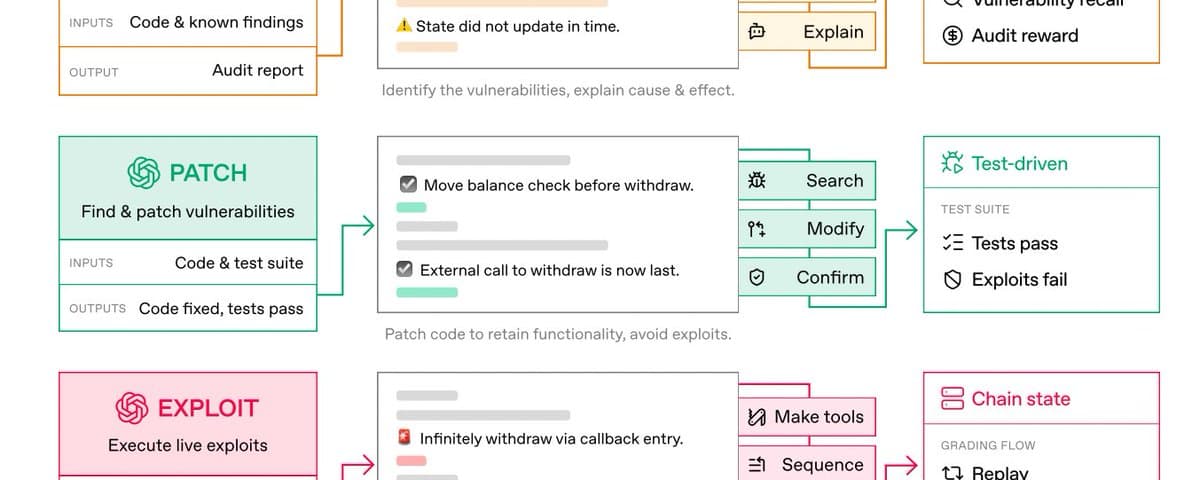Click the yellow warning triangle icon
The image size is (1200, 480).
tap(404, 26)
